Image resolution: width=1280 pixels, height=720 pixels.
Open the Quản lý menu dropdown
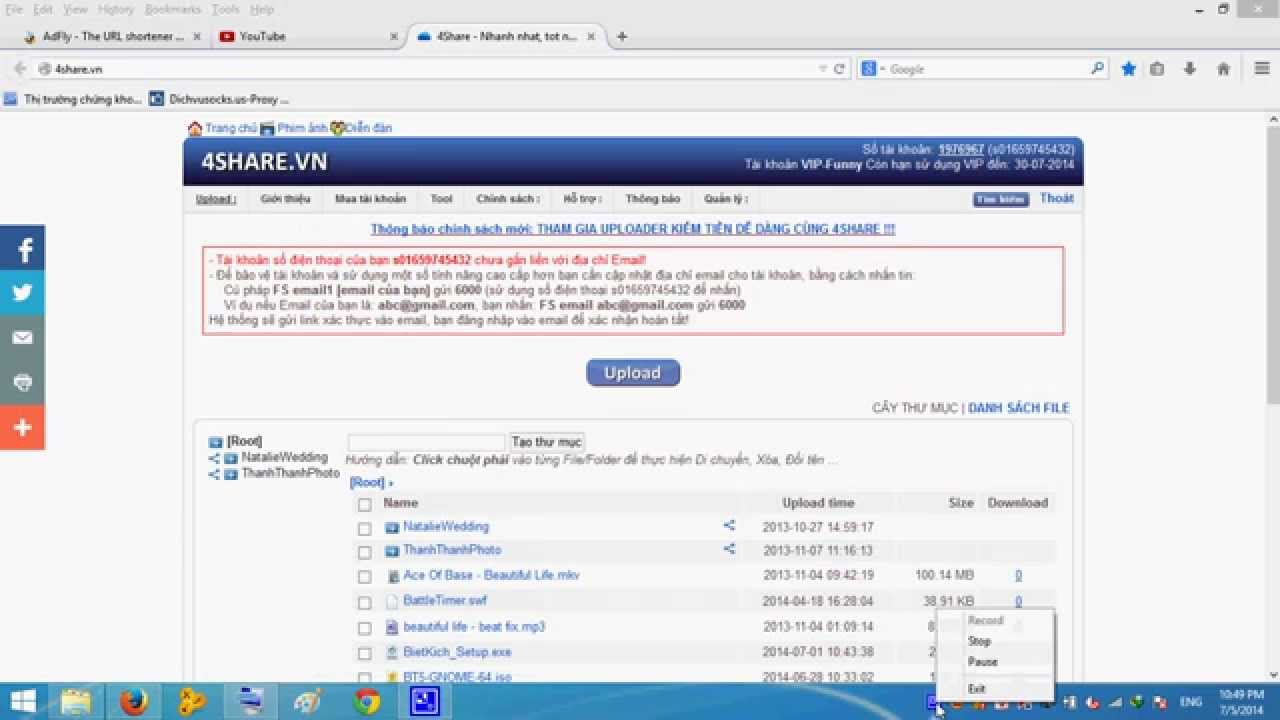(x=725, y=199)
